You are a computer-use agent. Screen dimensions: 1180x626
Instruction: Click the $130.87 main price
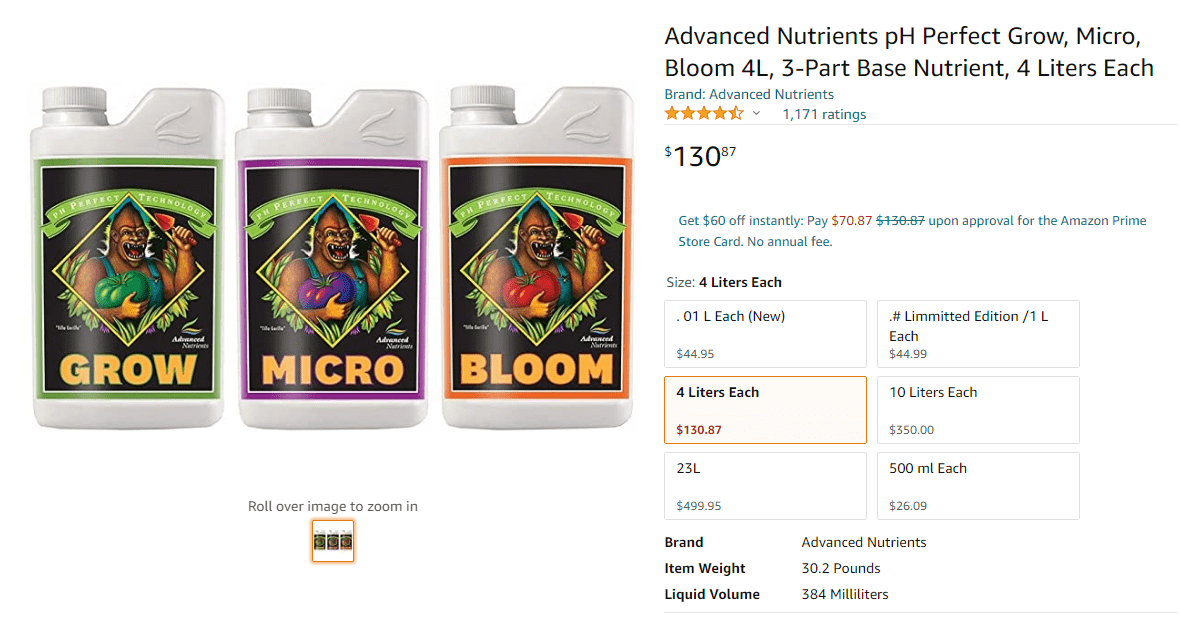click(700, 156)
